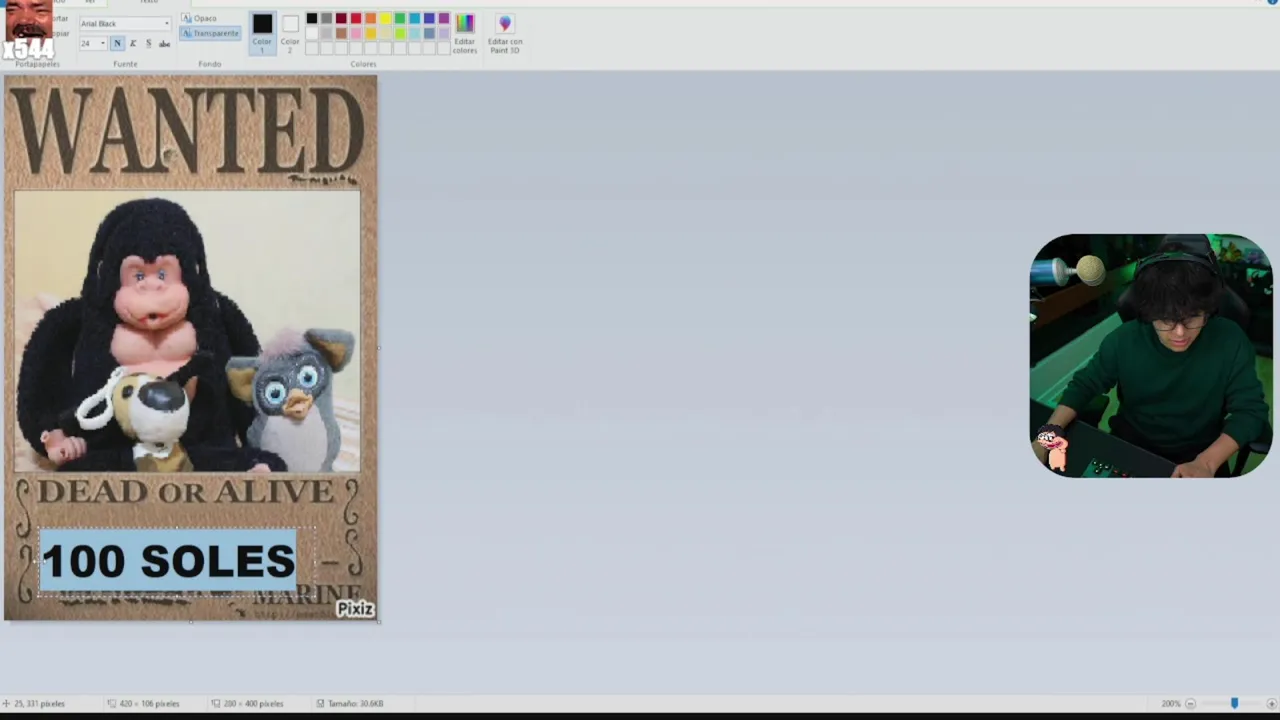Click the WANTED heading on the canvas

pyautogui.click(x=188, y=132)
